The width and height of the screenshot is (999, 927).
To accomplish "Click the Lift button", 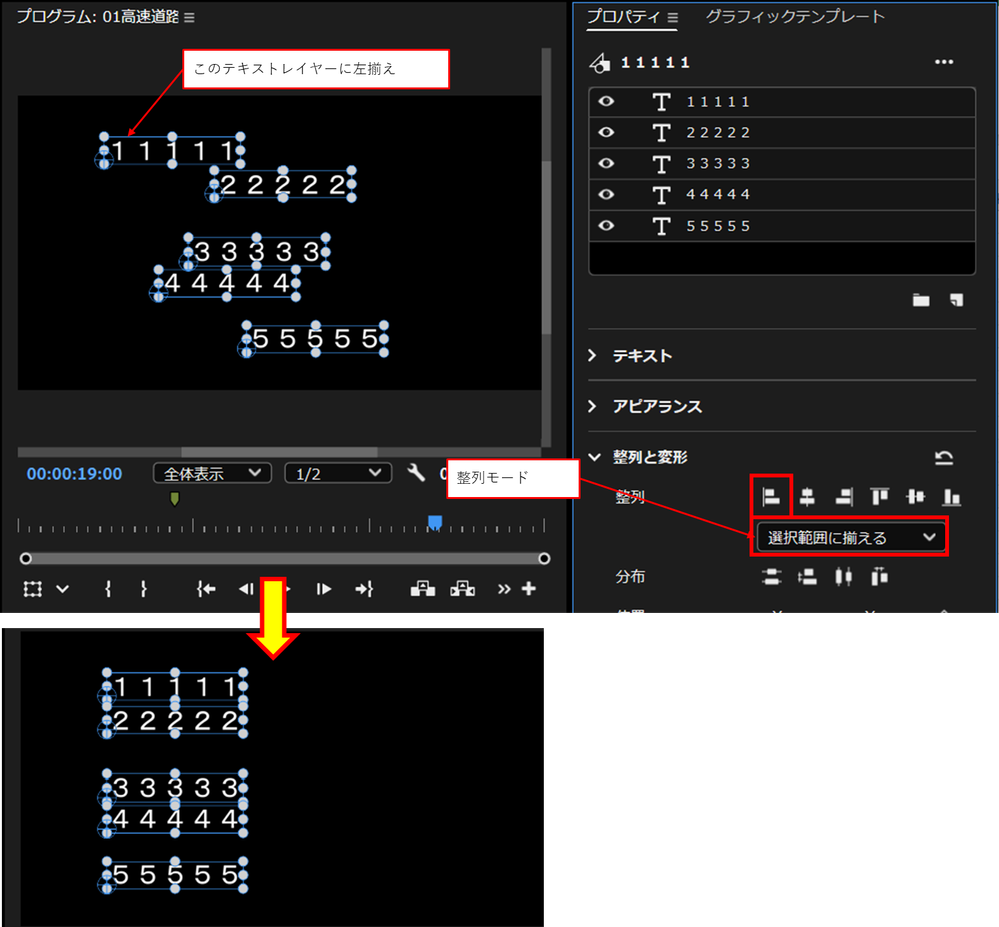I will (x=423, y=589).
